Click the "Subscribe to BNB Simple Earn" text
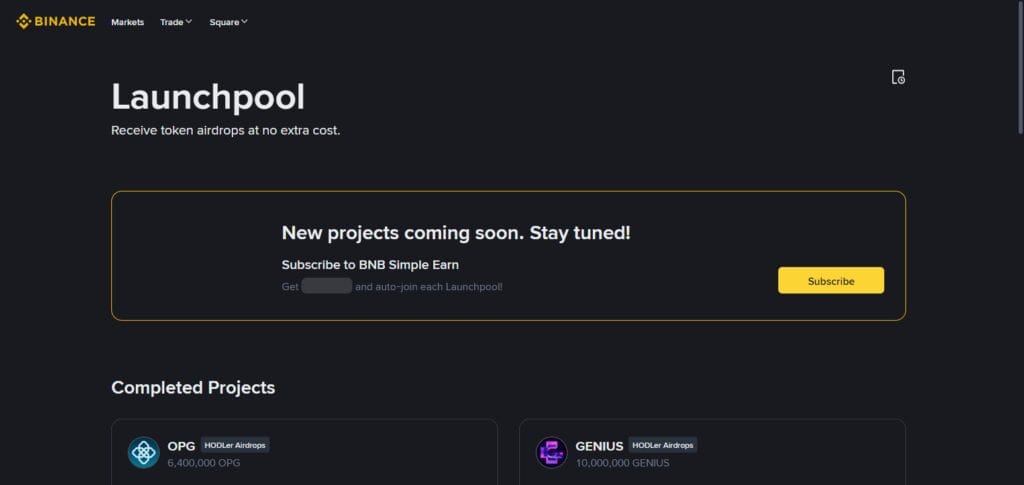 (x=370, y=265)
